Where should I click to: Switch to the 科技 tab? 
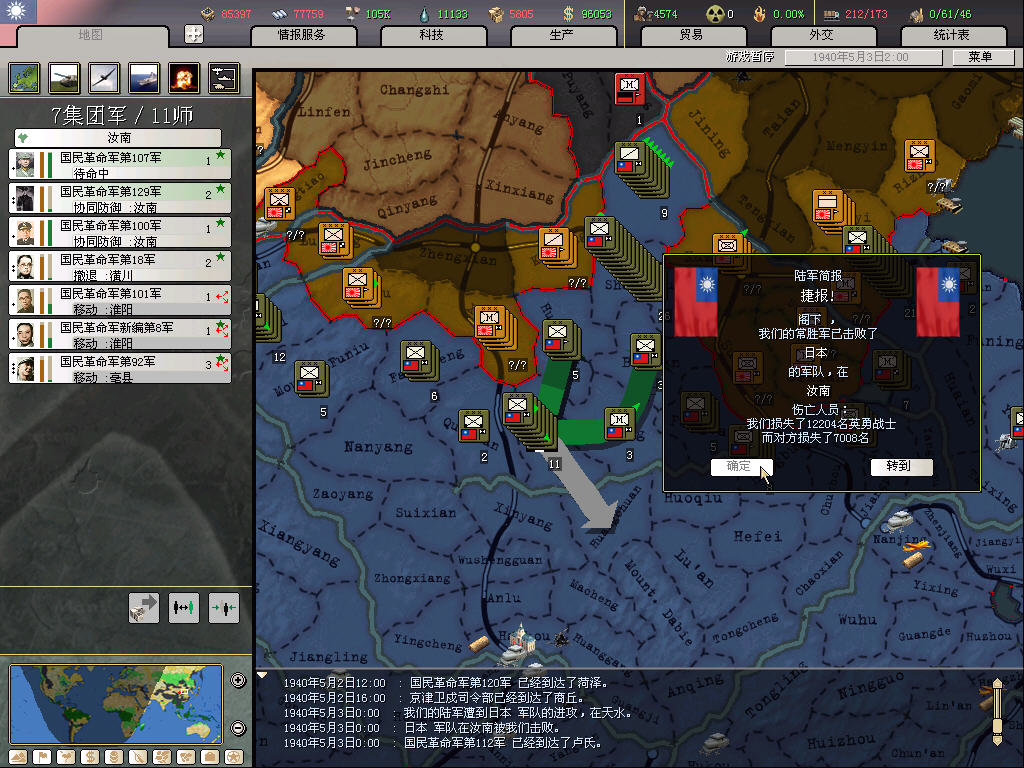click(431, 35)
